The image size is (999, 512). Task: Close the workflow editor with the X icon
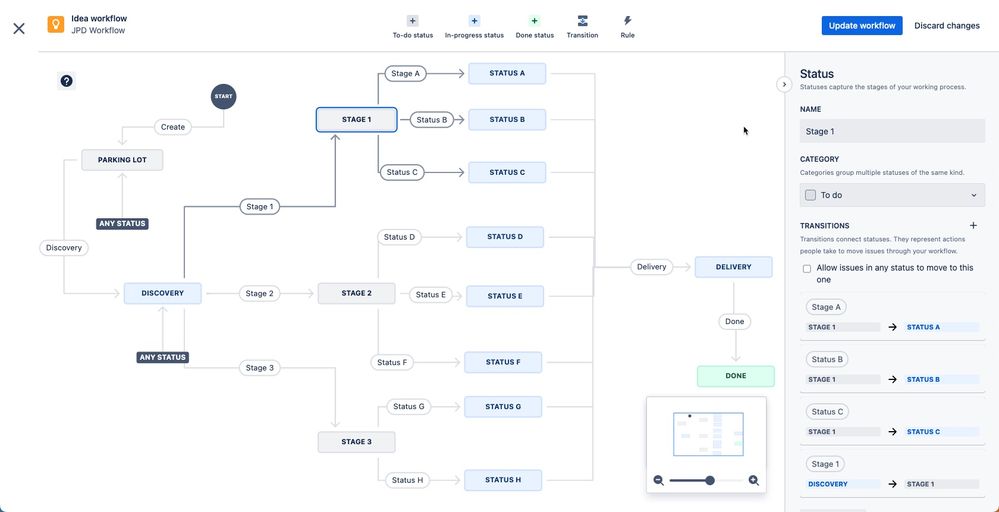pos(19,28)
